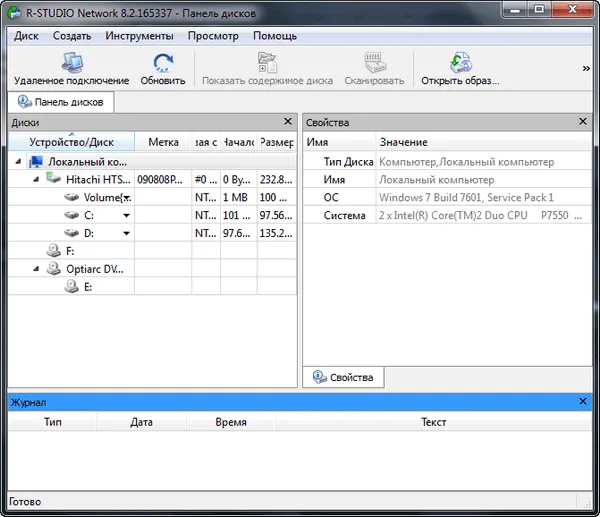
Task: Click the Volume partition icon
Action: coord(72,197)
